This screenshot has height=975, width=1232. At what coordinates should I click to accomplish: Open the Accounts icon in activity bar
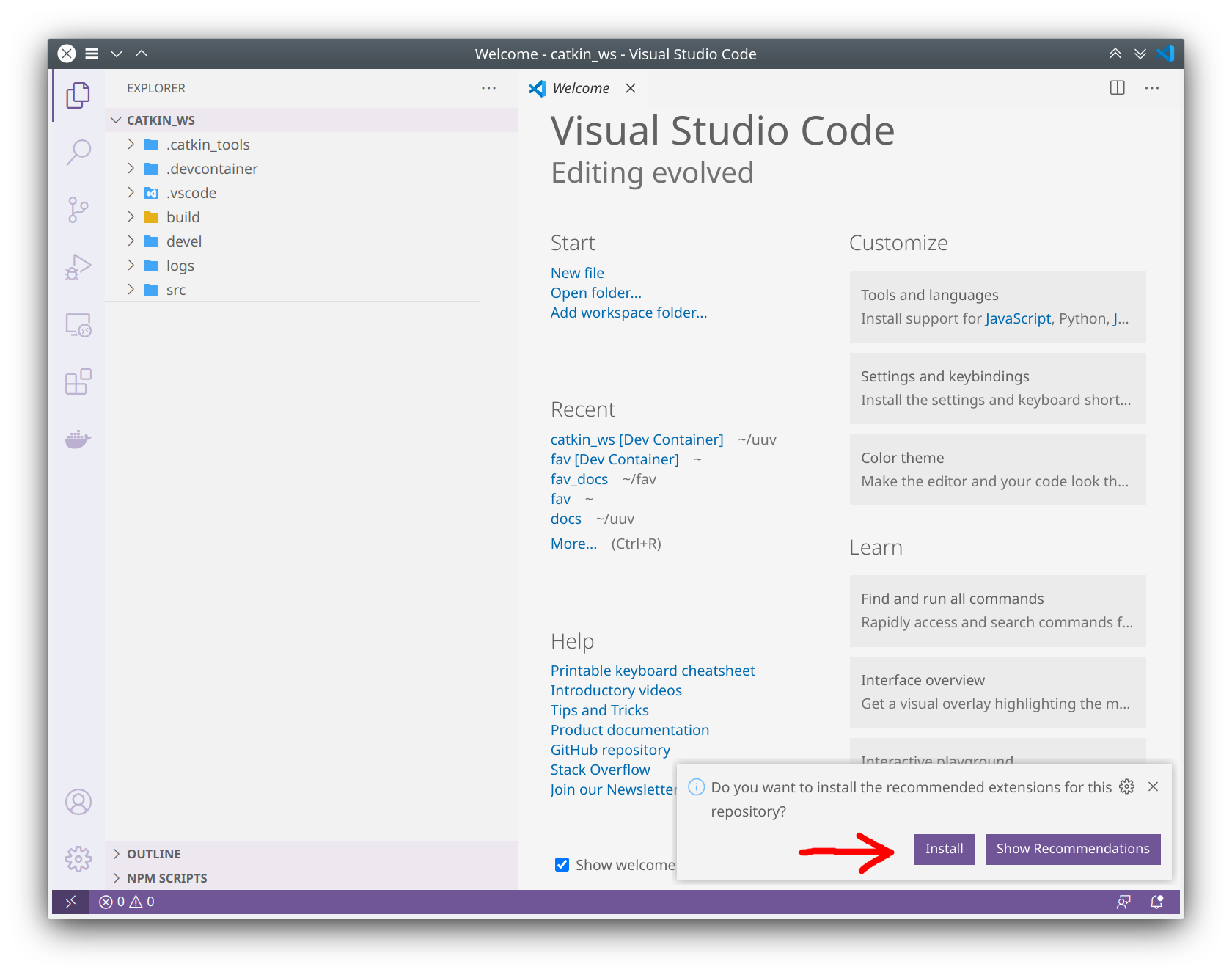coord(78,802)
